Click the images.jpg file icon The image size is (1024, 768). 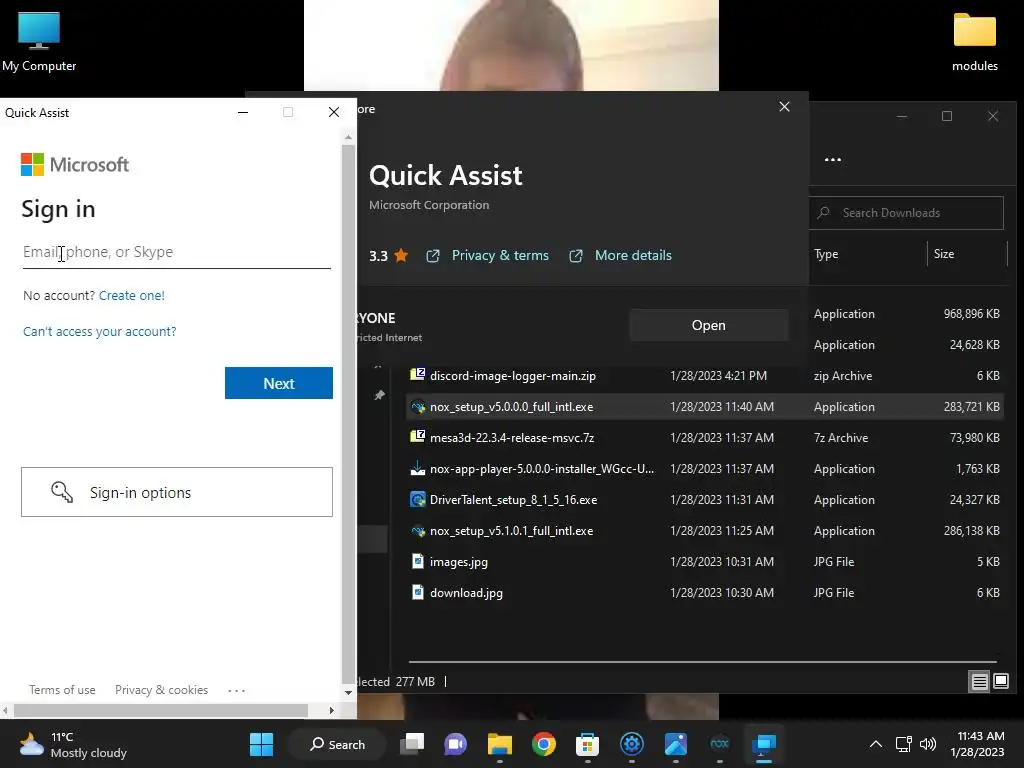417,561
